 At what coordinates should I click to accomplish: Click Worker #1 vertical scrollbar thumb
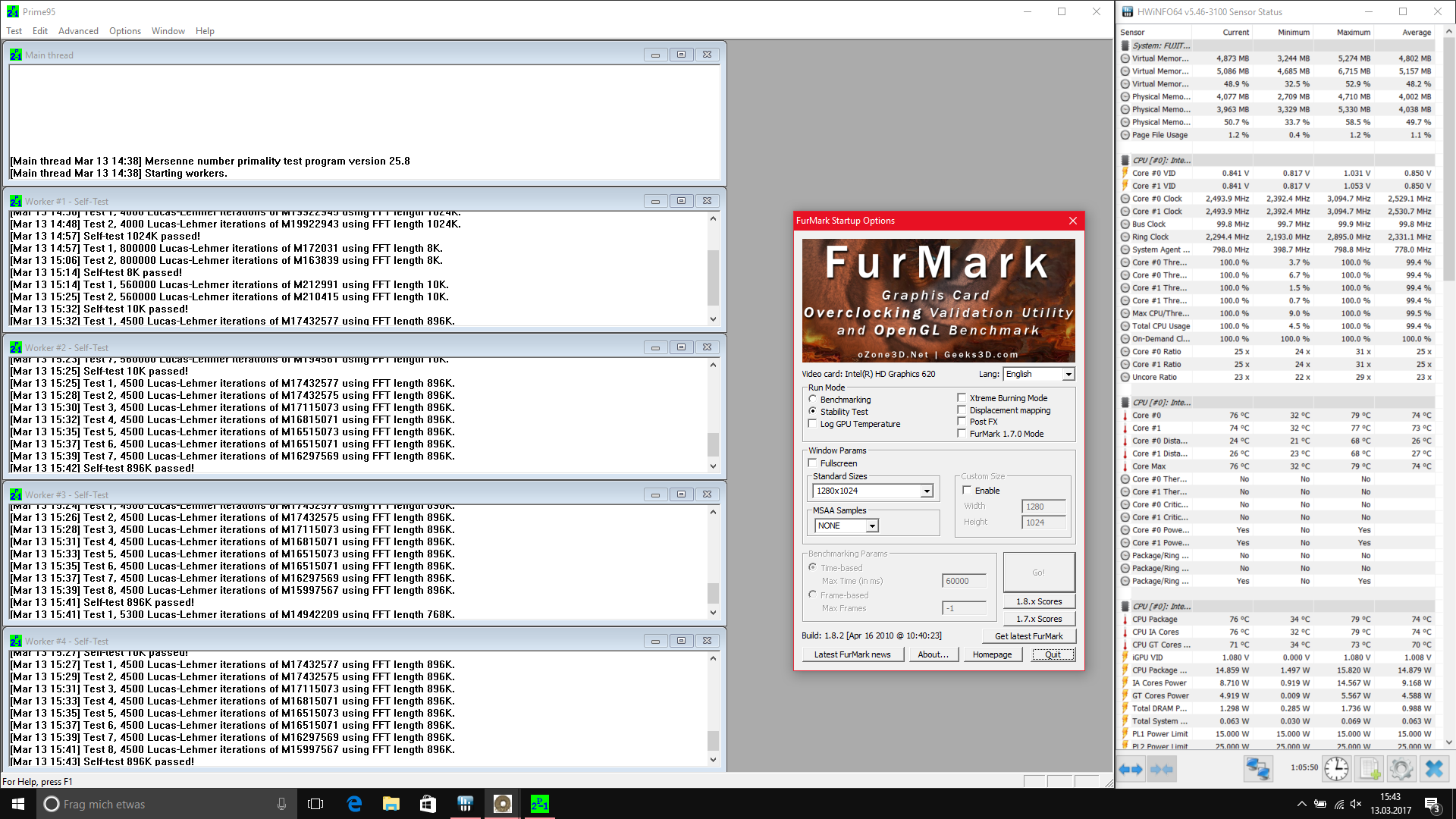(x=713, y=277)
